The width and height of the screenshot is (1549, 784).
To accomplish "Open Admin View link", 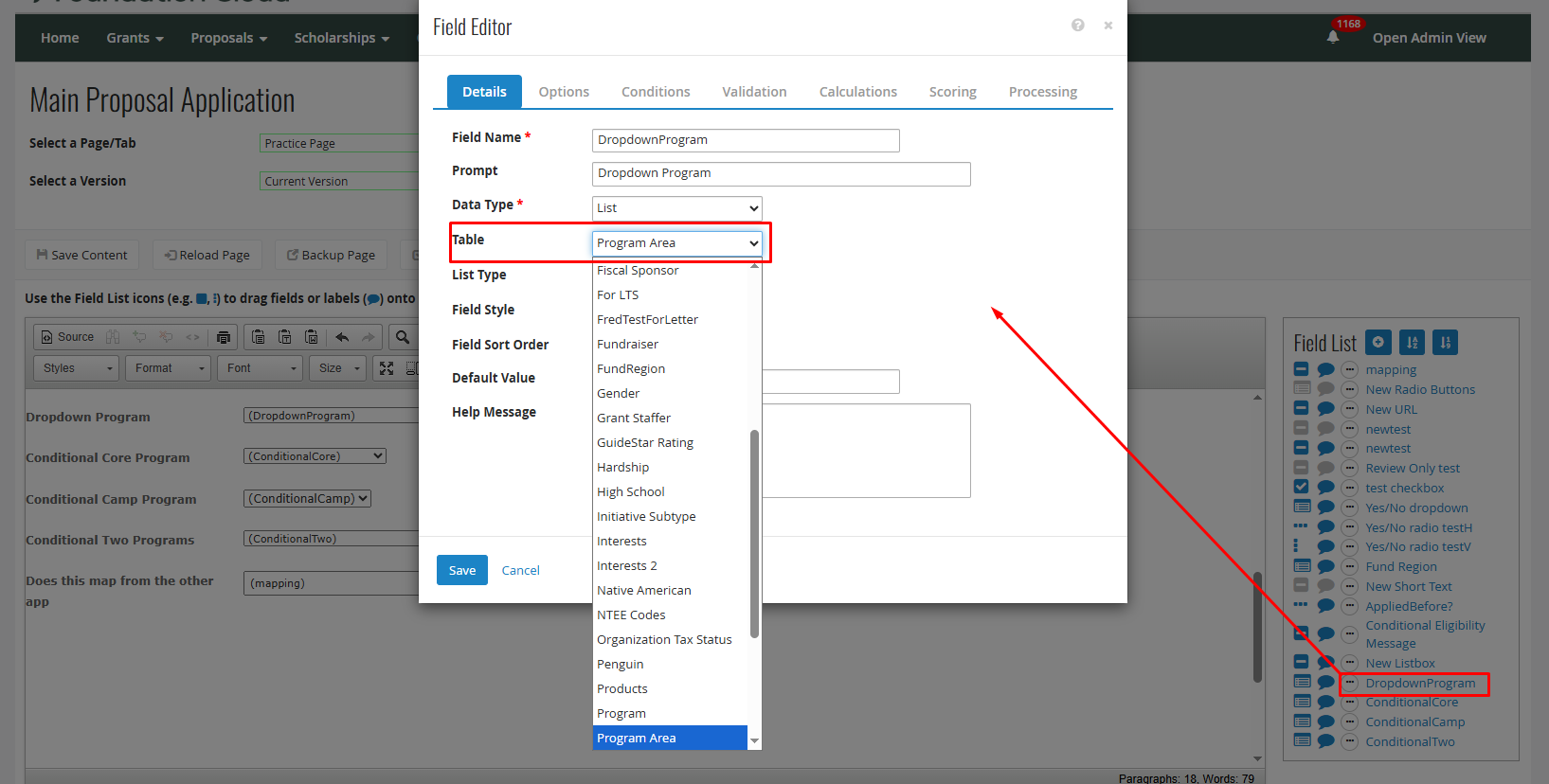I will (x=1429, y=38).
